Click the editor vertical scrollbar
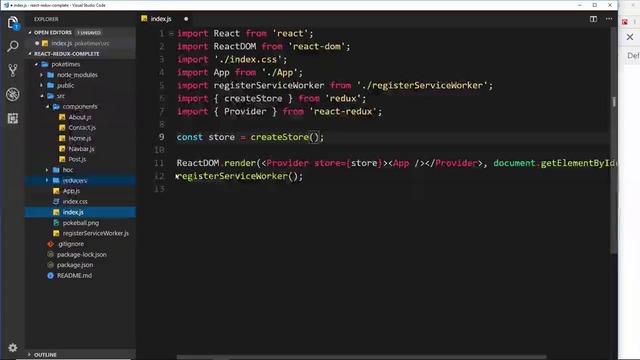This screenshot has height=360, width=640. tap(613, 139)
